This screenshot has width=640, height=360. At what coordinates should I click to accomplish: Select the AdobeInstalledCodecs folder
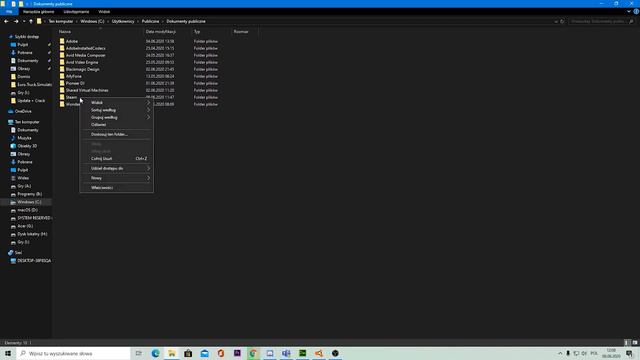click(86, 48)
